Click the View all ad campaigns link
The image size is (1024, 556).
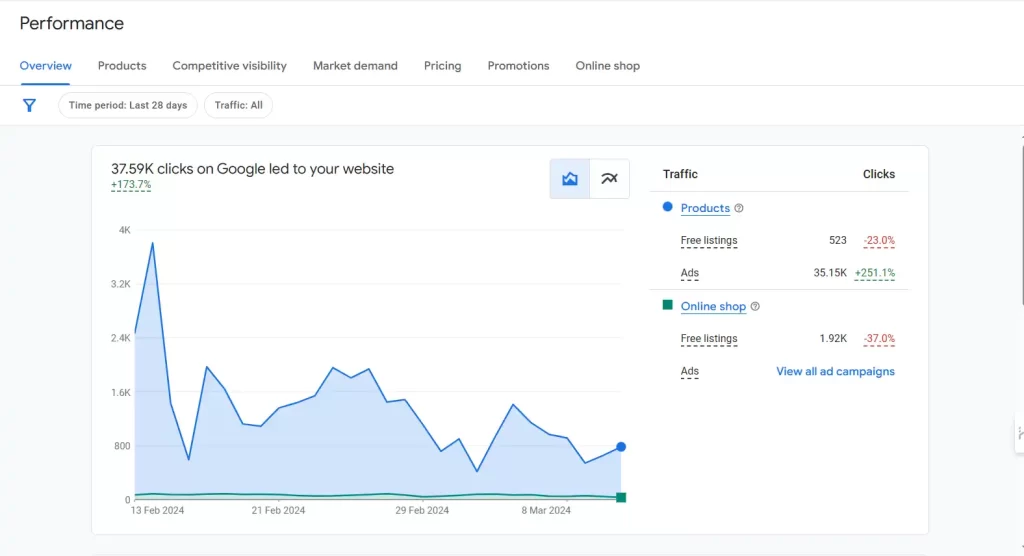835,371
